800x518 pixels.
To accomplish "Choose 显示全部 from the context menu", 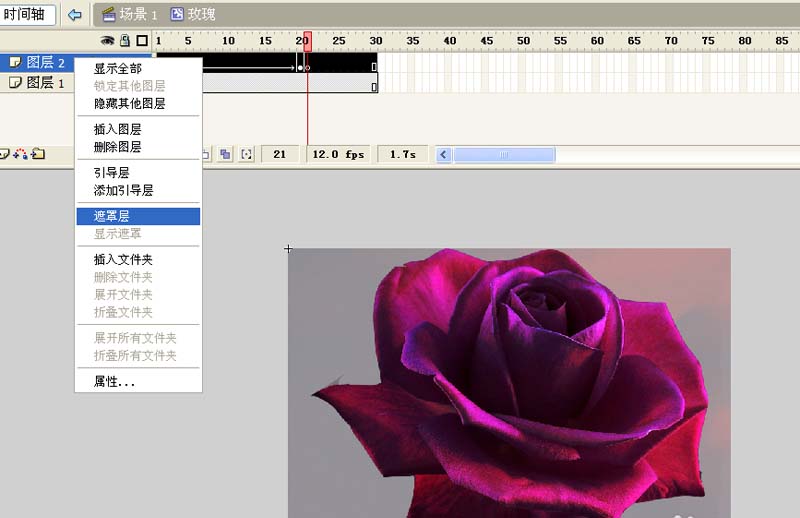I will 138,68.
